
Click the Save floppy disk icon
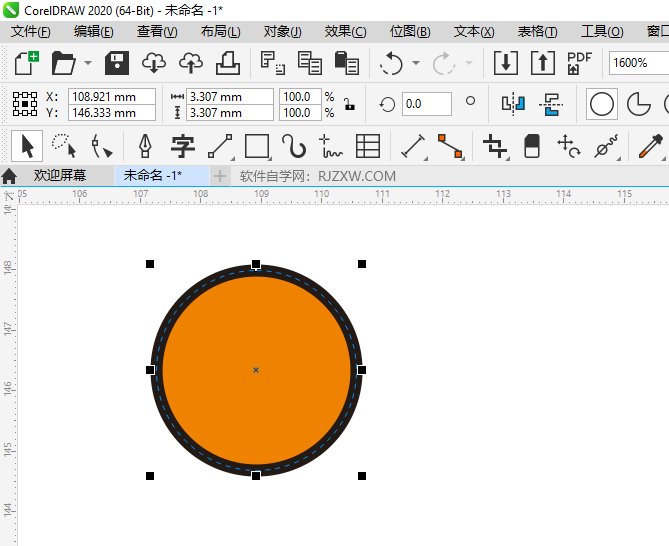click(x=117, y=63)
